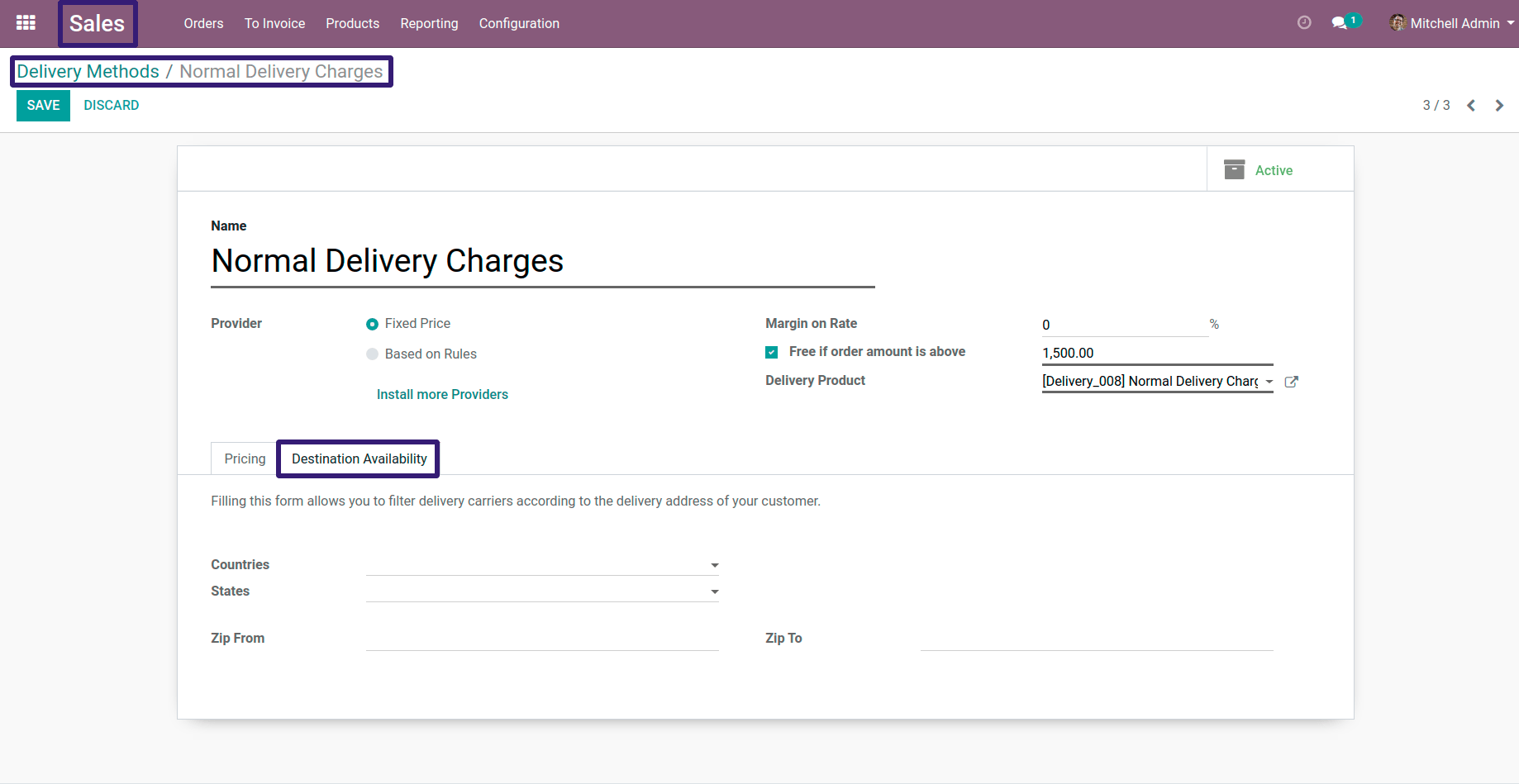Go to previous record arrow
Screen dimensions: 1519x784
coord(1471,105)
